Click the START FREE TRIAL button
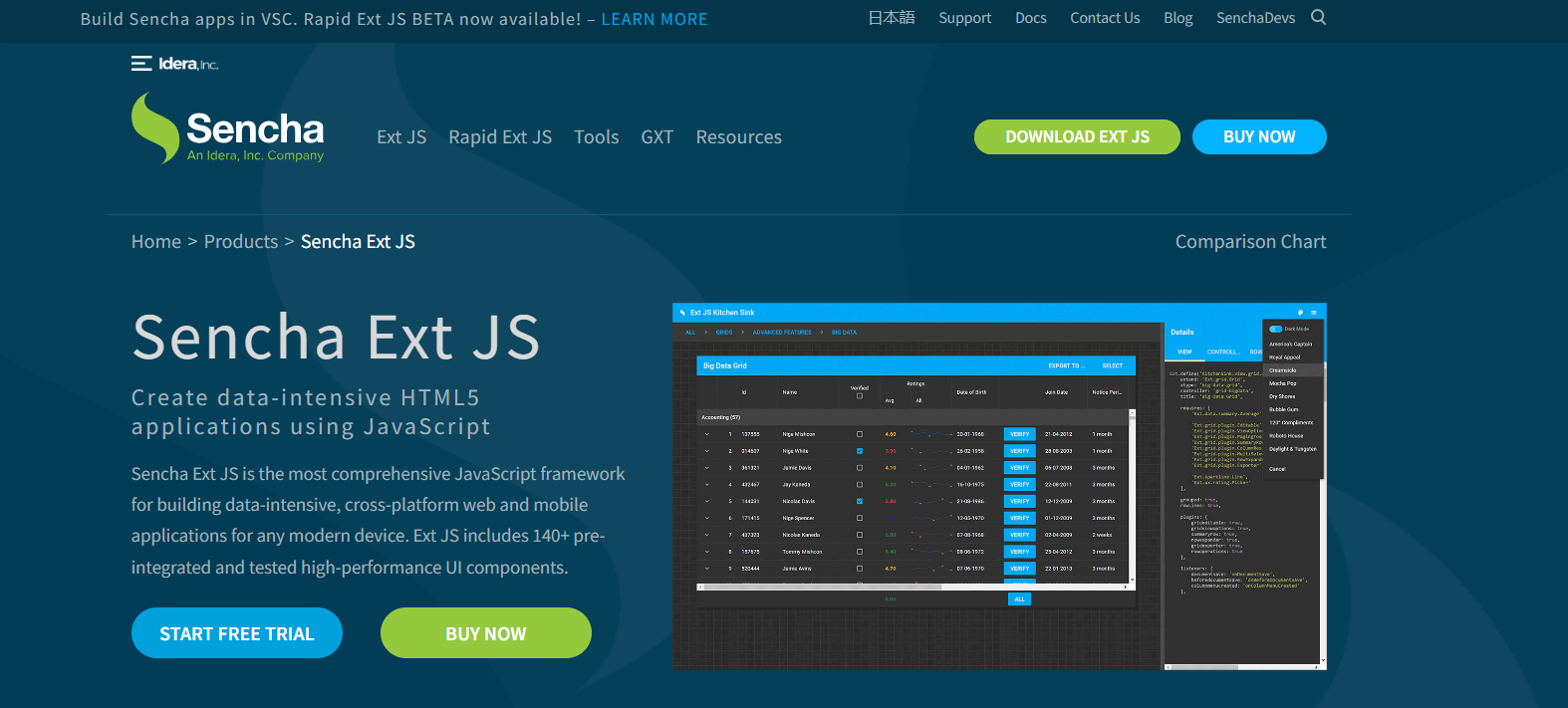Screen dimensions: 1568x708 pyautogui.click(x=237, y=633)
